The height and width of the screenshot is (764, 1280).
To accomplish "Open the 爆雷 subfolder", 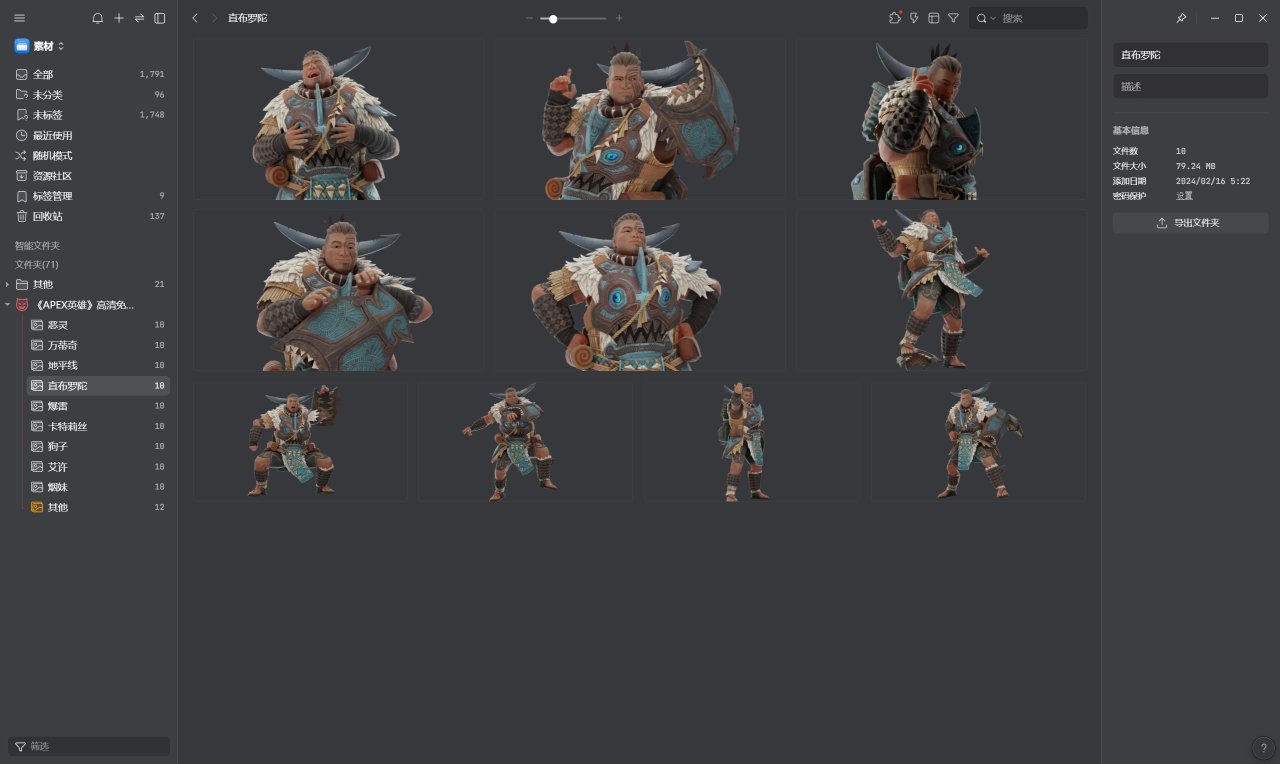I will click(x=97, y=406).
